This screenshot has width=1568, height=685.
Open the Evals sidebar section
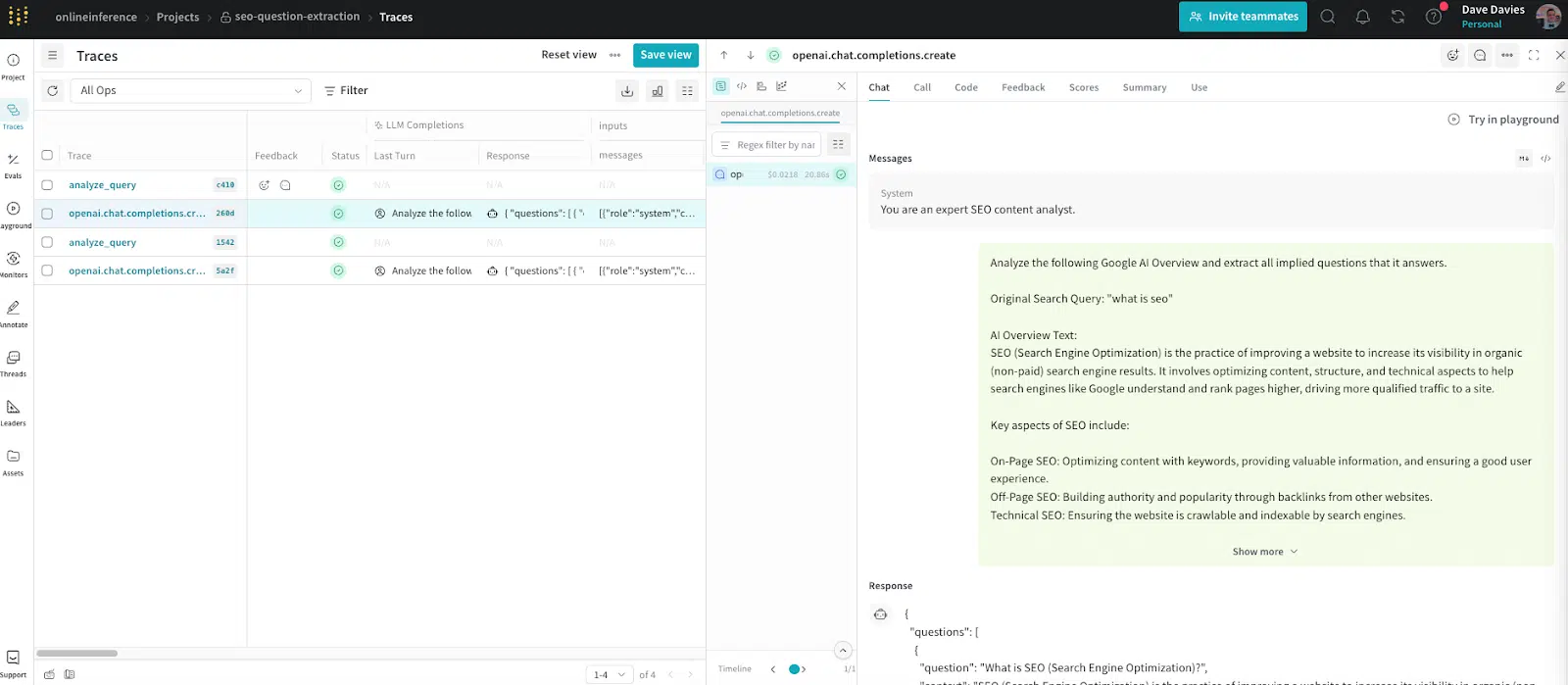(x=13, y=165)
